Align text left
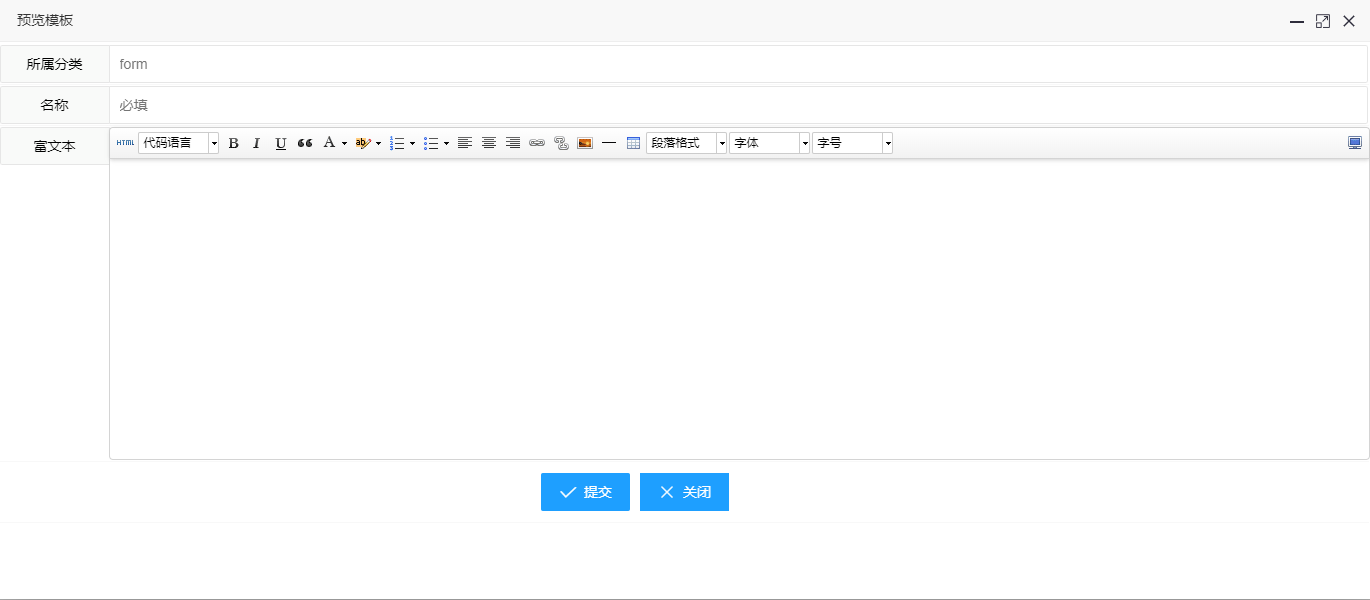 tap(465, 143)
